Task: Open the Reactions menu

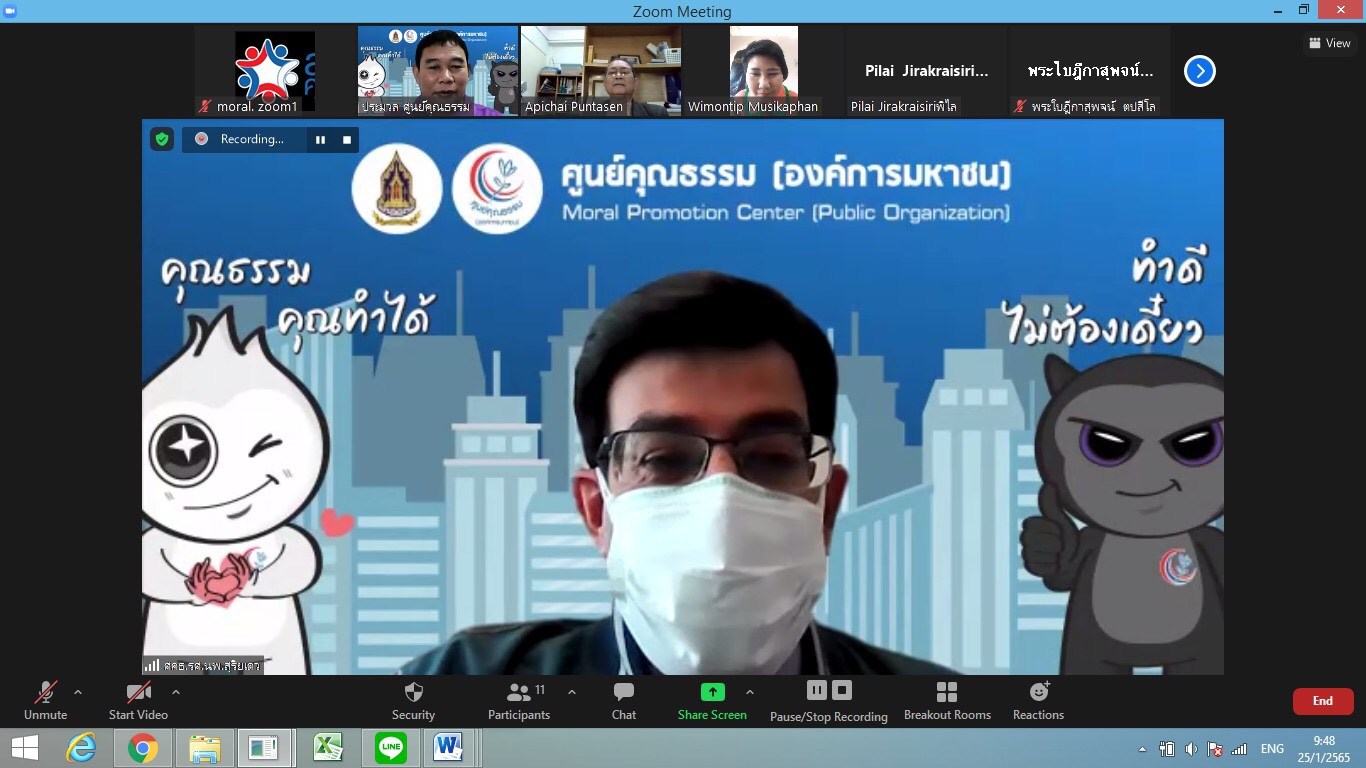Action: pos(1038,701)
